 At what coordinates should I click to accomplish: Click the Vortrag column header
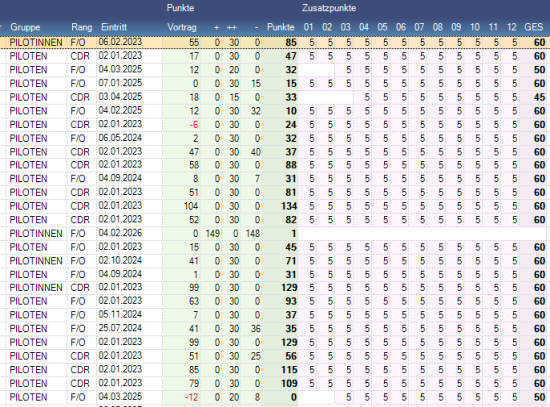[x=182, y=27]
